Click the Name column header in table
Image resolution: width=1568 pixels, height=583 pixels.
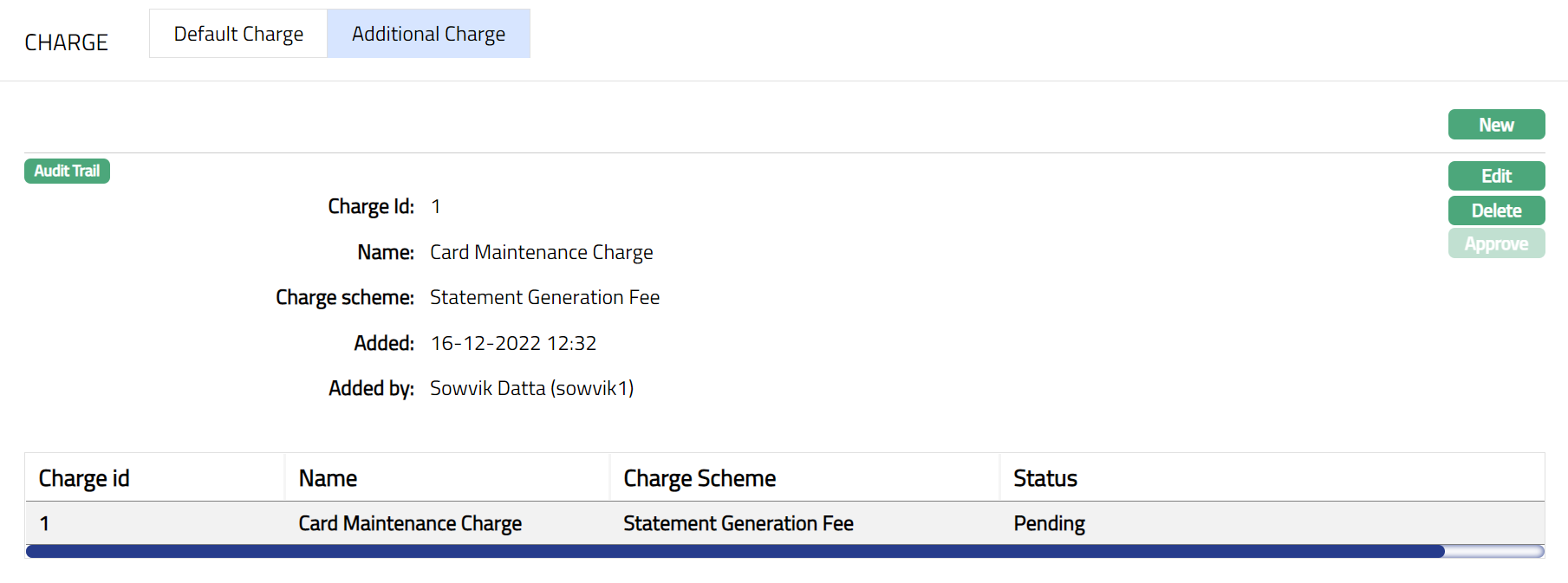click(x=328, y=478)
